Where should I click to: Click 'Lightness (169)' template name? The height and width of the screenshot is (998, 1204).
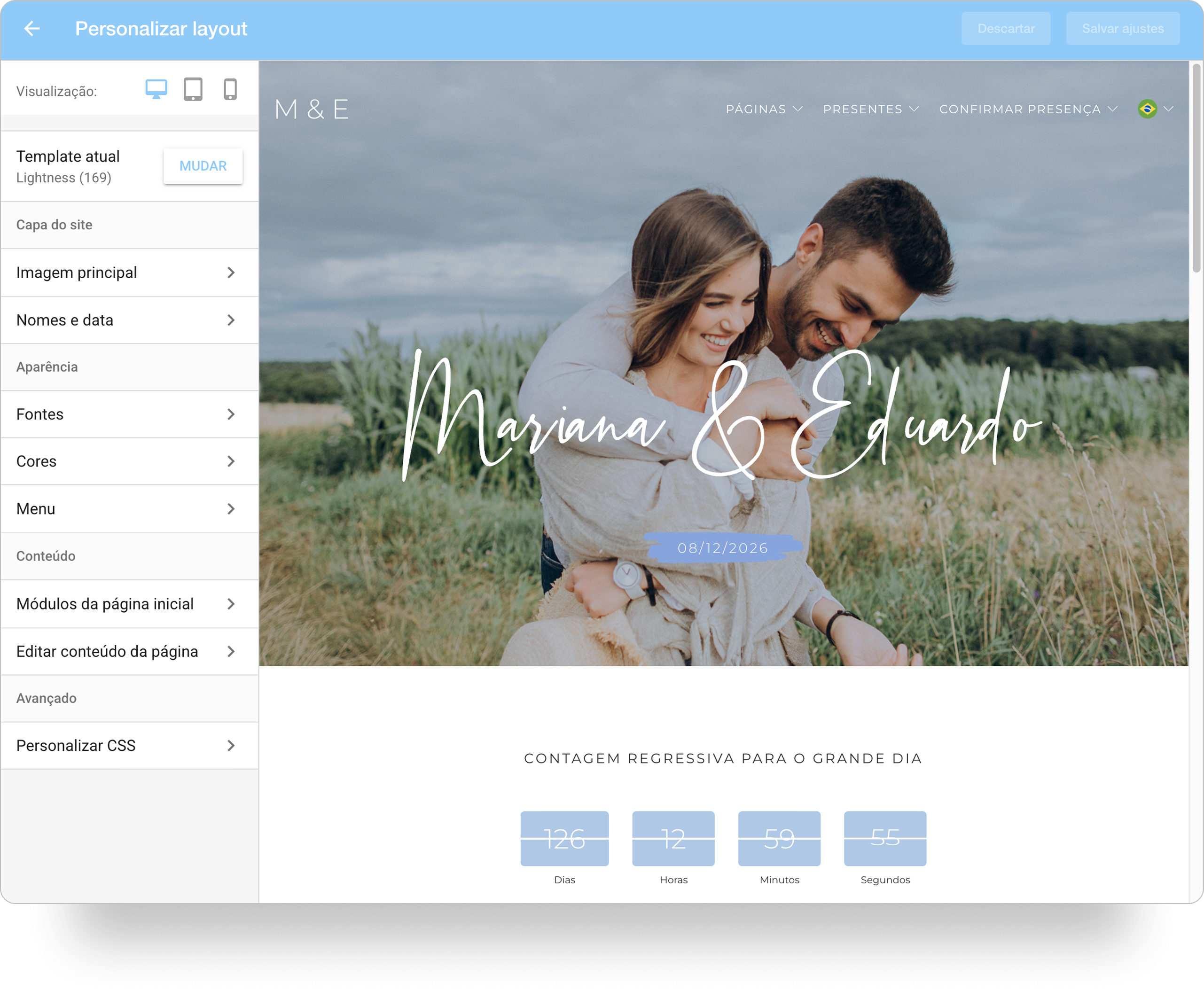point(63,178)
